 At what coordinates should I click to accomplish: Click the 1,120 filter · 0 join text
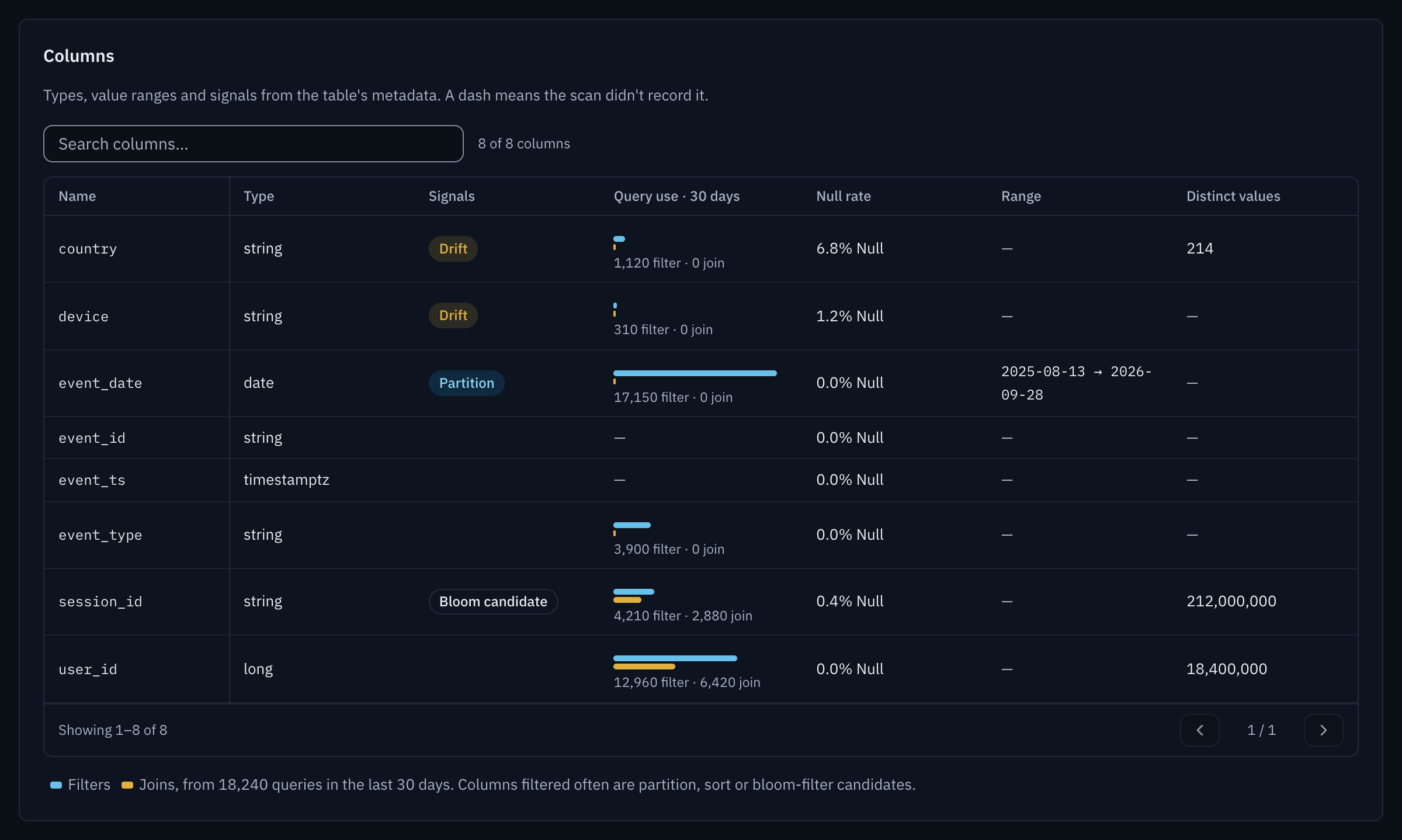(669, 263)
